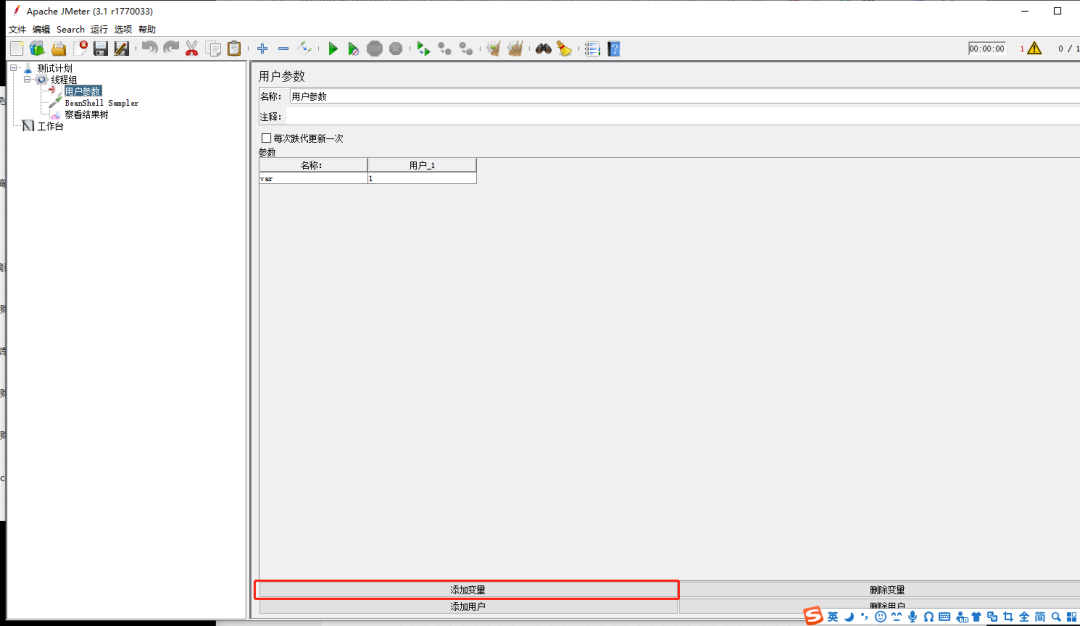Click the 用户_1 column header
This screenshot has height=626, width=1080.
pos(422,165)
